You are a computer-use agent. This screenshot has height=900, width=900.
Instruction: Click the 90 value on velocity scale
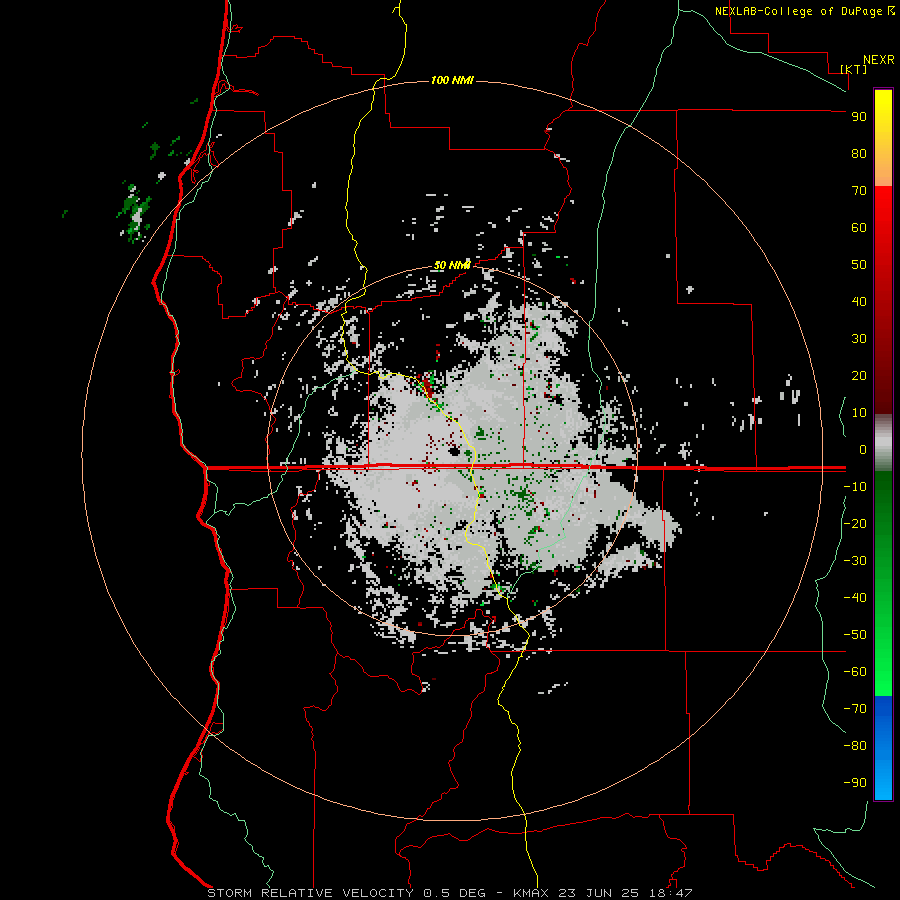(x=859, y=117)
